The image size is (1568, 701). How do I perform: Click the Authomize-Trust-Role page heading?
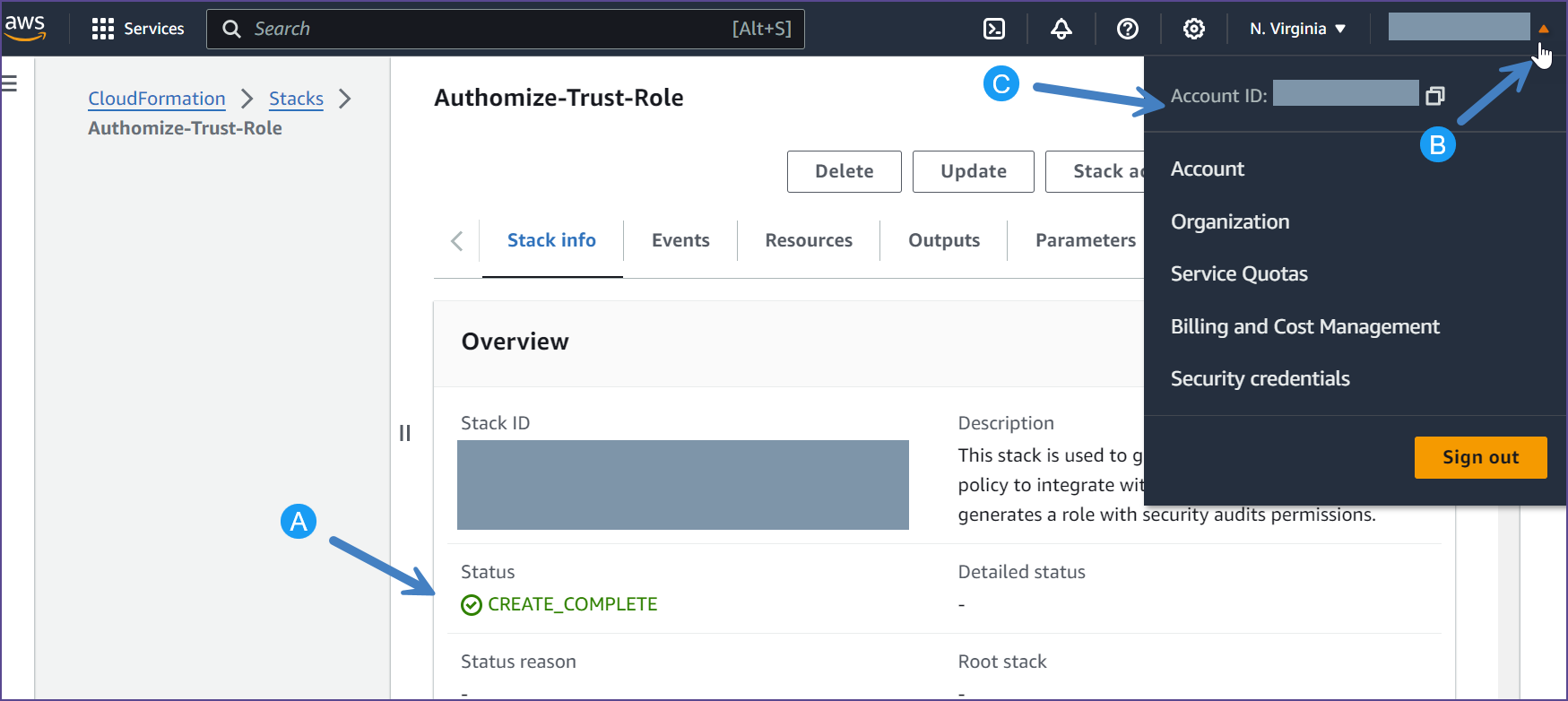(559, 98)
